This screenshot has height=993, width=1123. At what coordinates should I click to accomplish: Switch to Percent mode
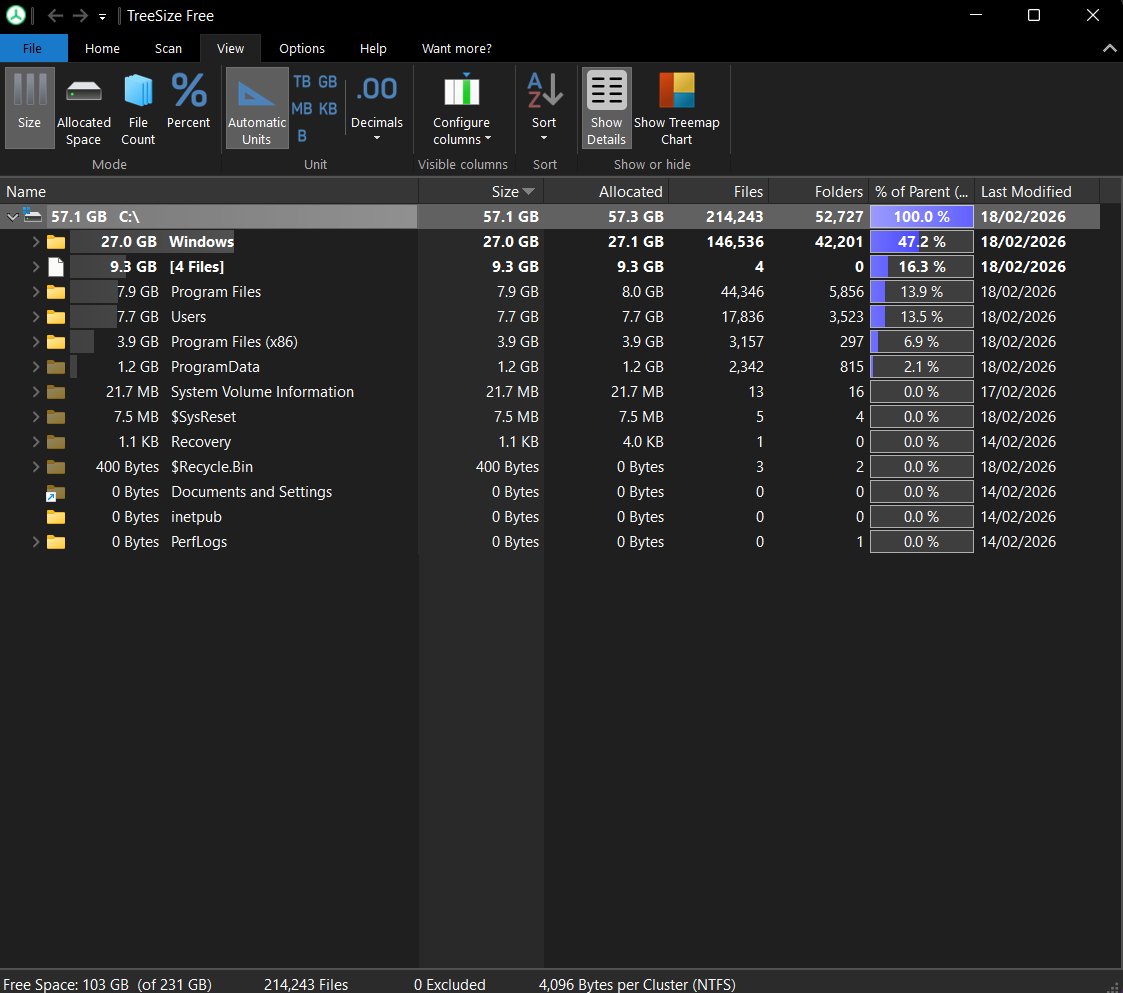click(188, 101)
